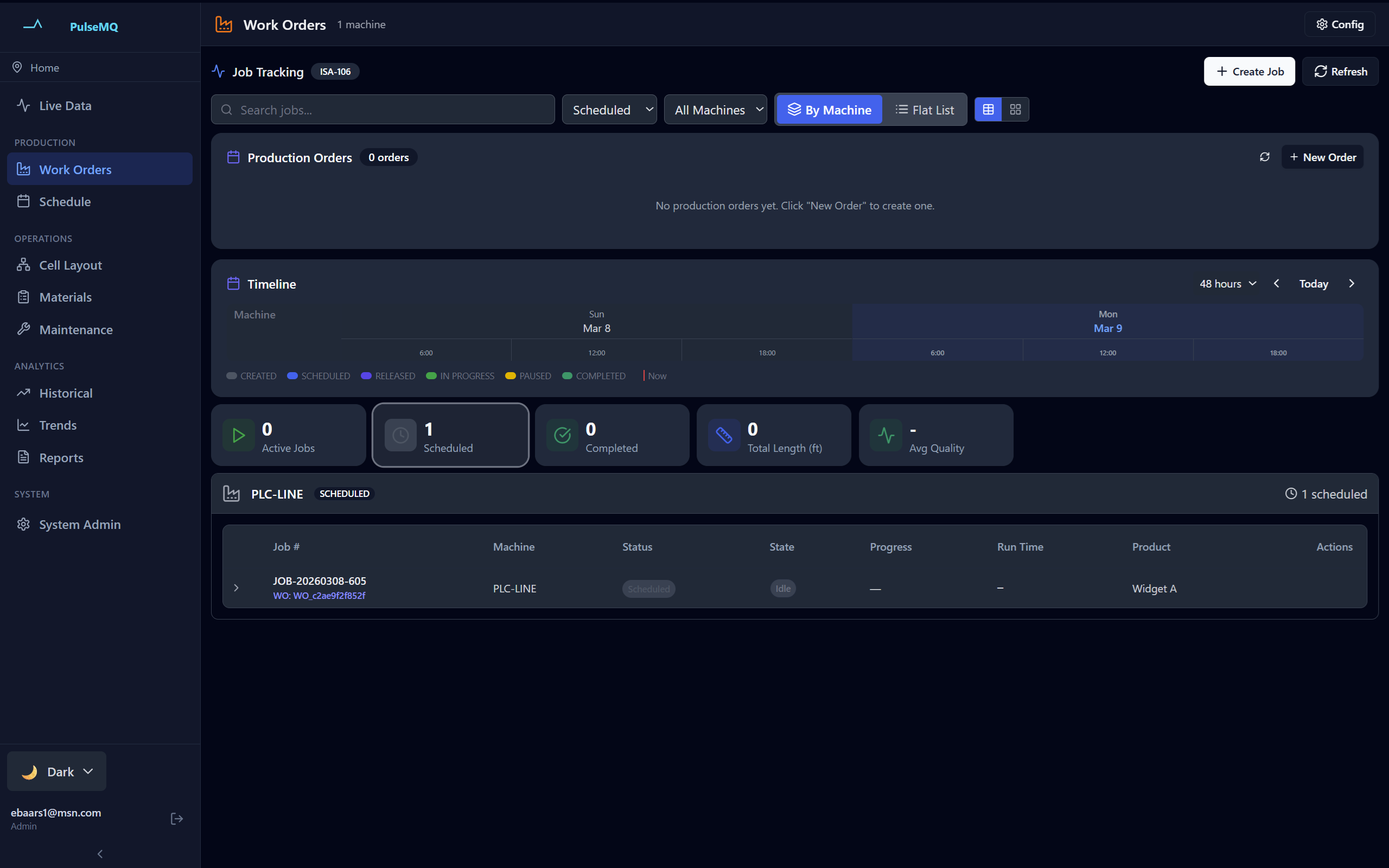This screenshot has height=868, width=1389.
Task: Collapse the sidebar with bottom chevron
Action: (x=100, y=854)
